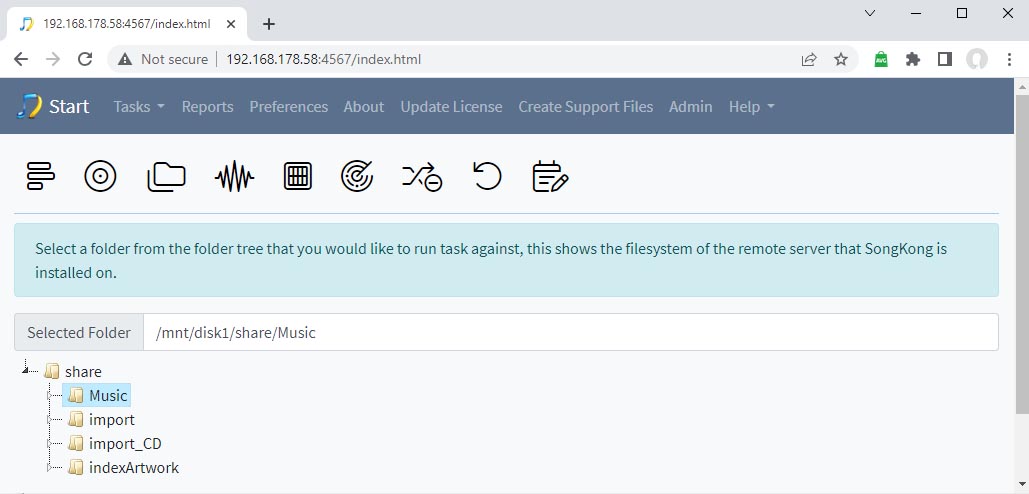Viewport: 1029px width, 494px height.
Task: Click the undo circular arrow icon
Action: tap(488, 176)
